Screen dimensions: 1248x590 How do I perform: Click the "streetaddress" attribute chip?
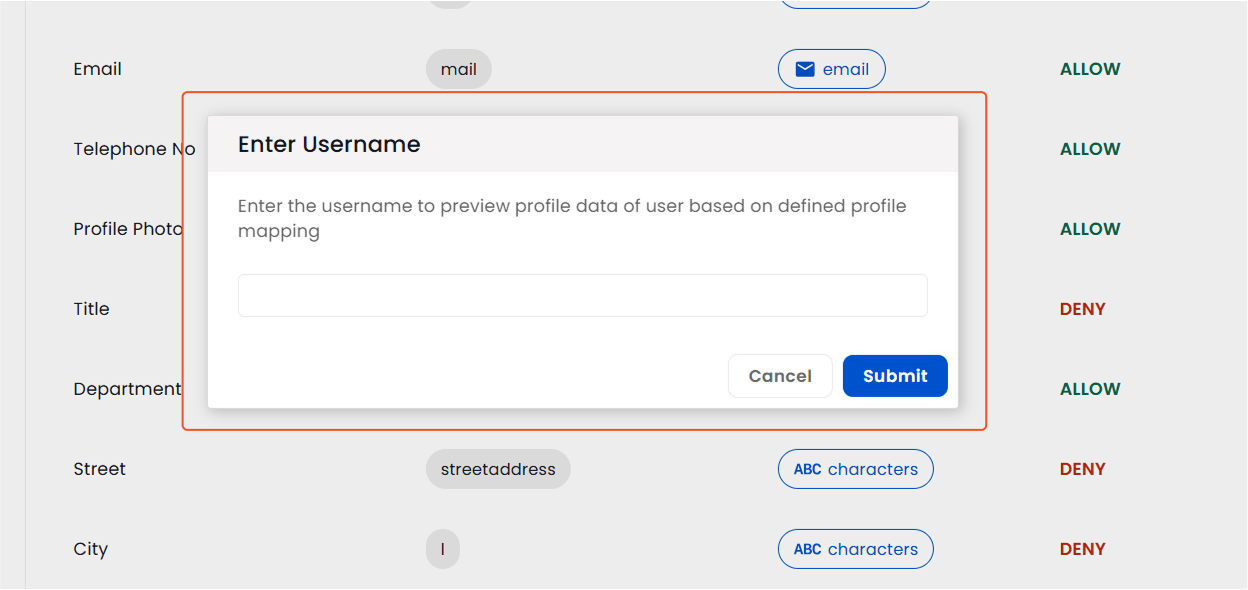498,469
